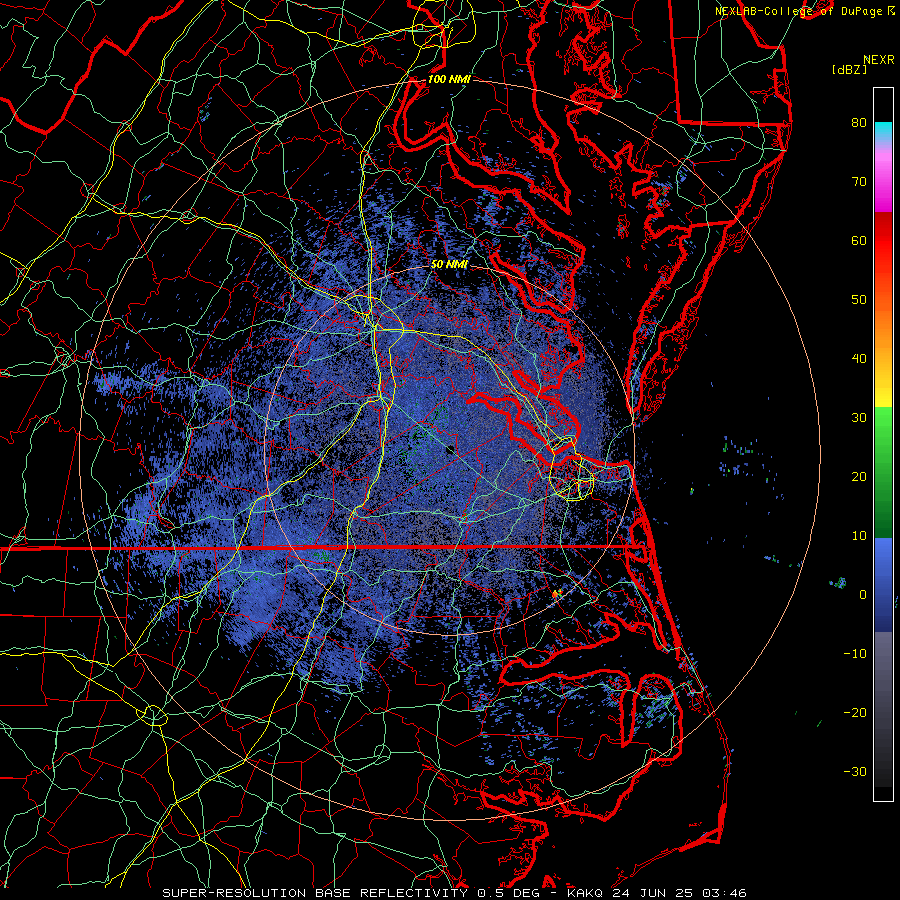The width and height of the screenshot is (900, 900).
Task: Click the 40 dBZ scale value
Action: pyautogui.click(x=859, y=359)
